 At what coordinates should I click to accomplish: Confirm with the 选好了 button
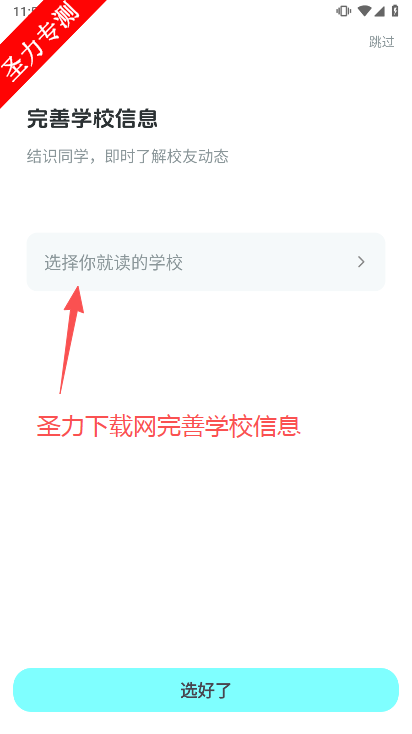tap(206, 690)
